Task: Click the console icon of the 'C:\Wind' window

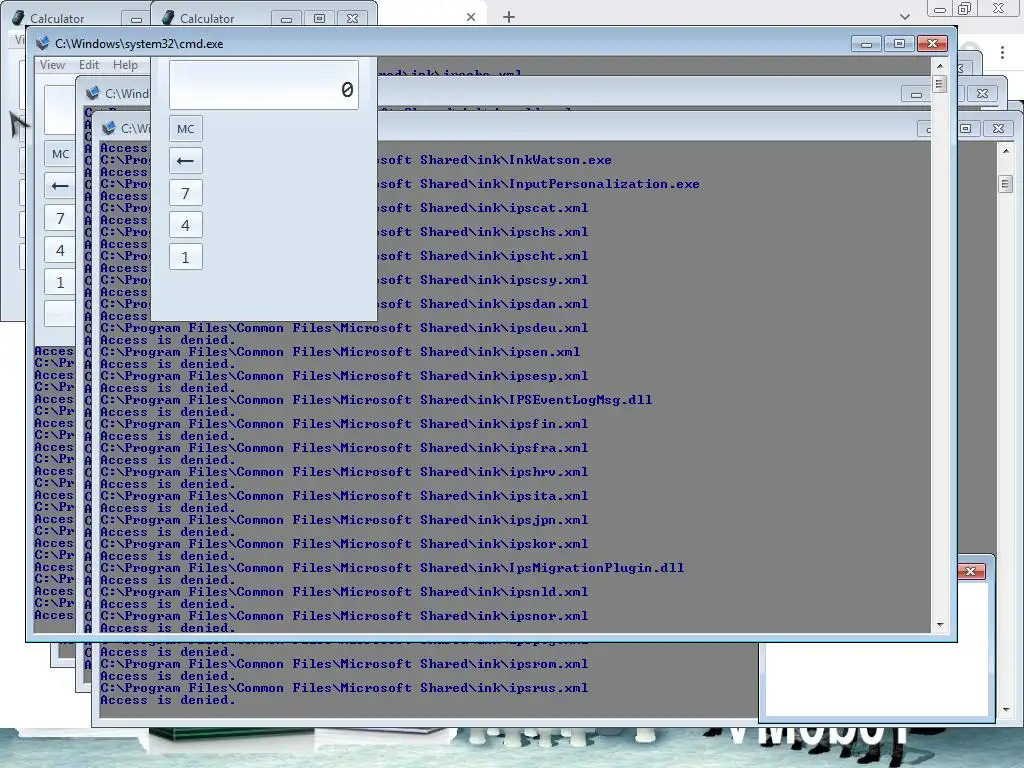Action: (x=93, y=93)
